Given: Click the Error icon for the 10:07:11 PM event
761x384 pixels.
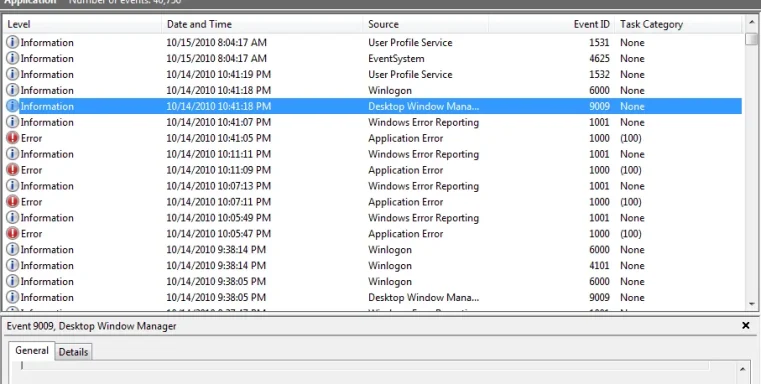Looking at the screenshot, I should [13, 202].
